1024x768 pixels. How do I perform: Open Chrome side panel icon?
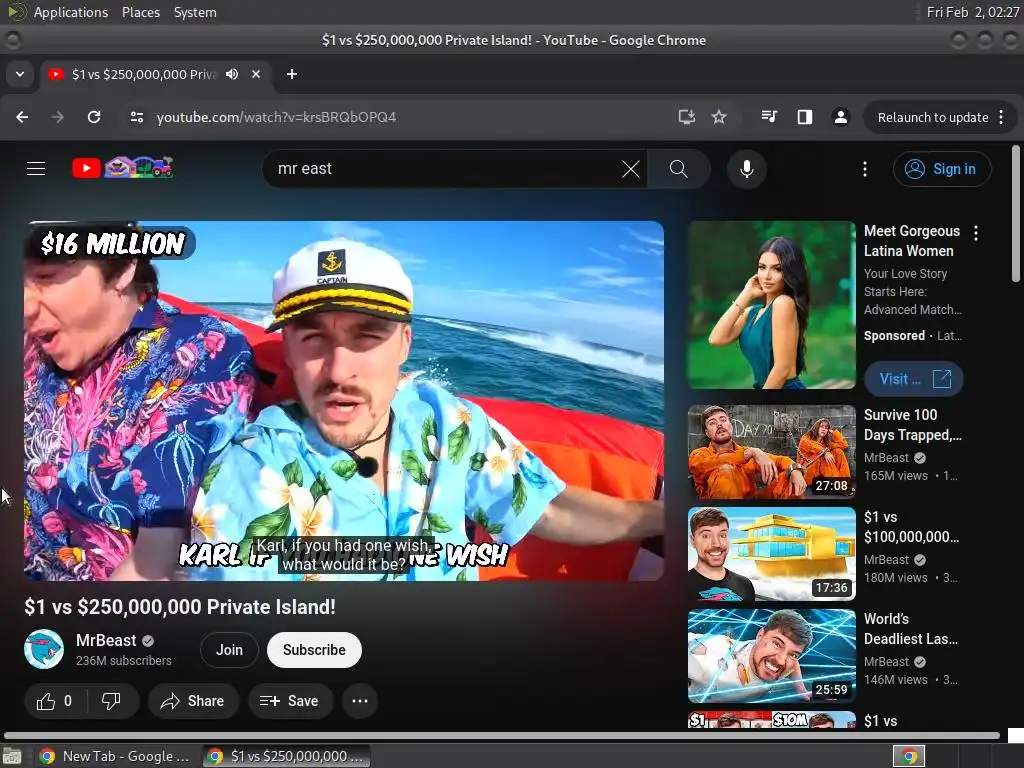(805, 117)
